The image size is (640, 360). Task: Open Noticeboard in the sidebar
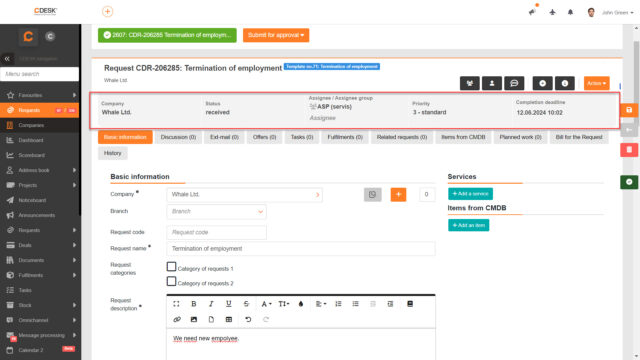point(40,200)
